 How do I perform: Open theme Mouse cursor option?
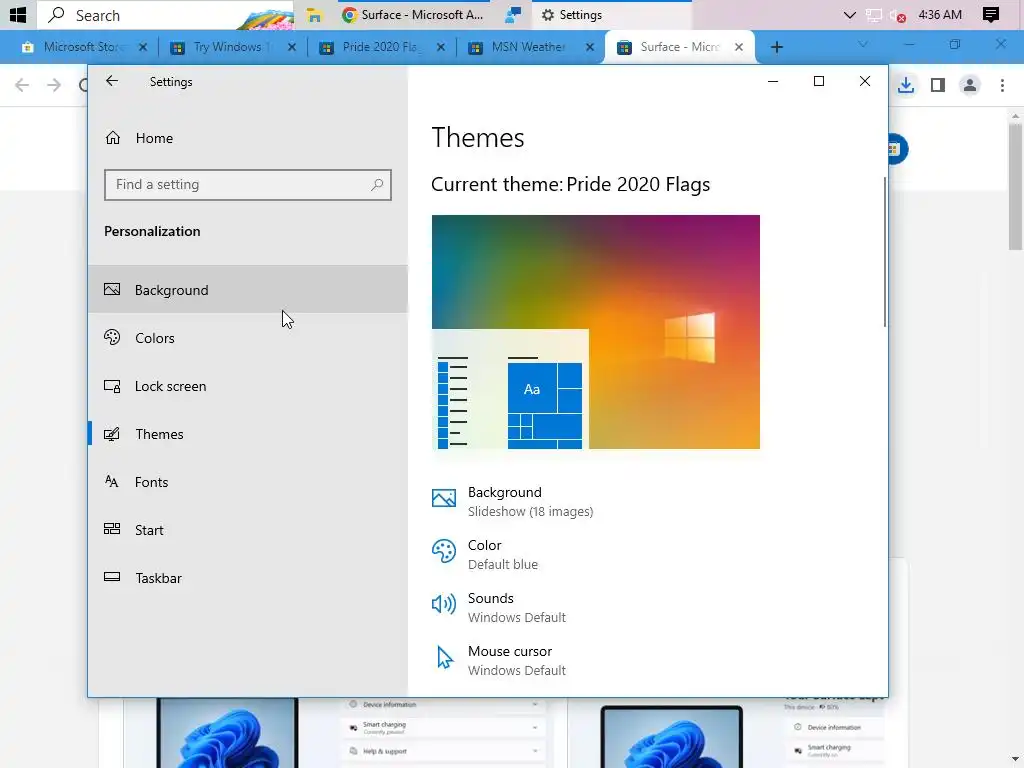point(499,660)
